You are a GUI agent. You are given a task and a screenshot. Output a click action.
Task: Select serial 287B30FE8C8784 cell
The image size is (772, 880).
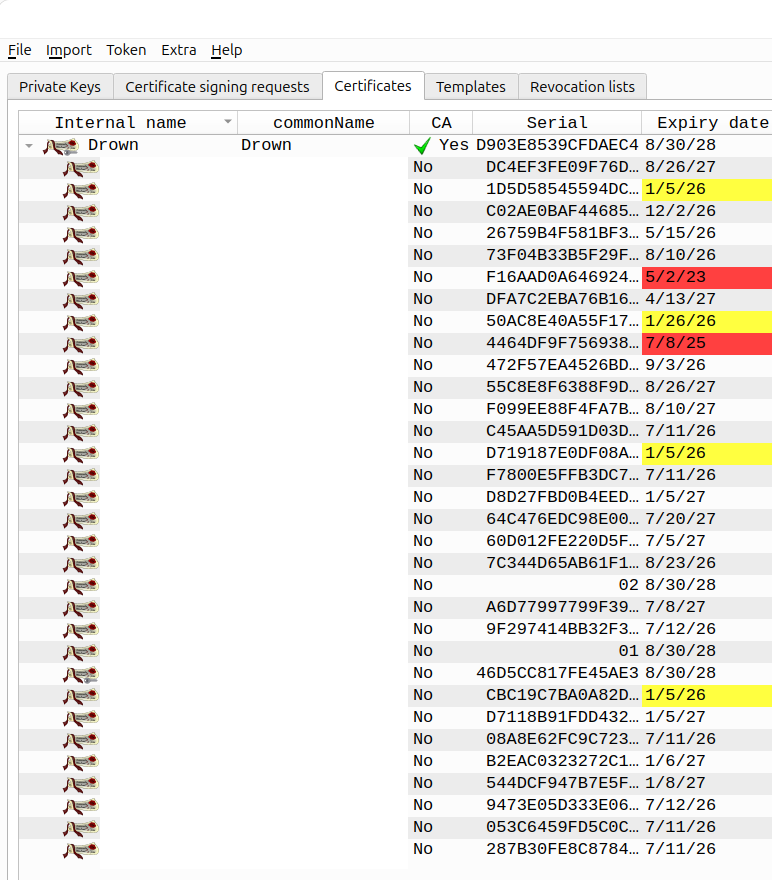pos(557,849)
